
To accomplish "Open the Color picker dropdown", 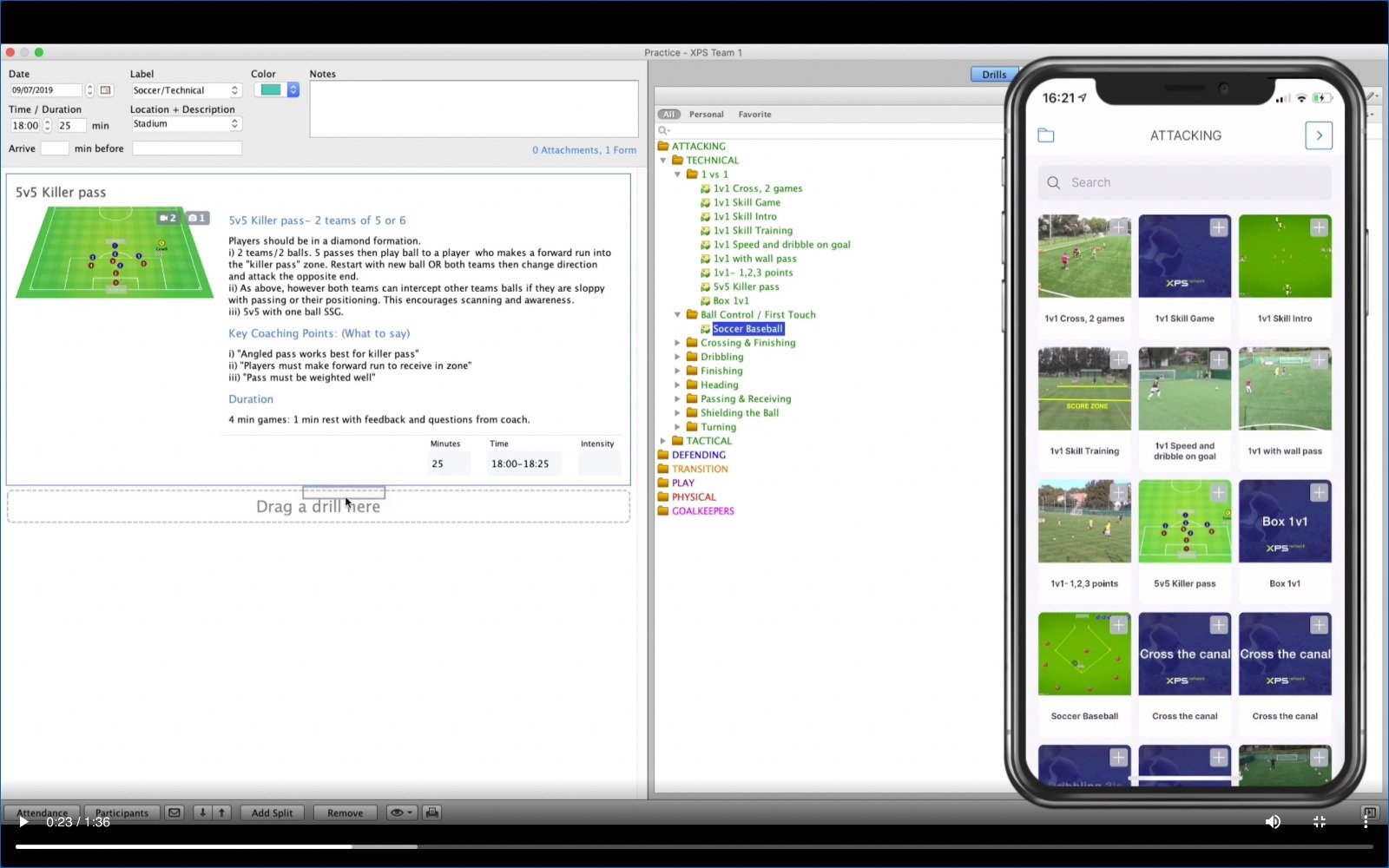I will point(276,89).
